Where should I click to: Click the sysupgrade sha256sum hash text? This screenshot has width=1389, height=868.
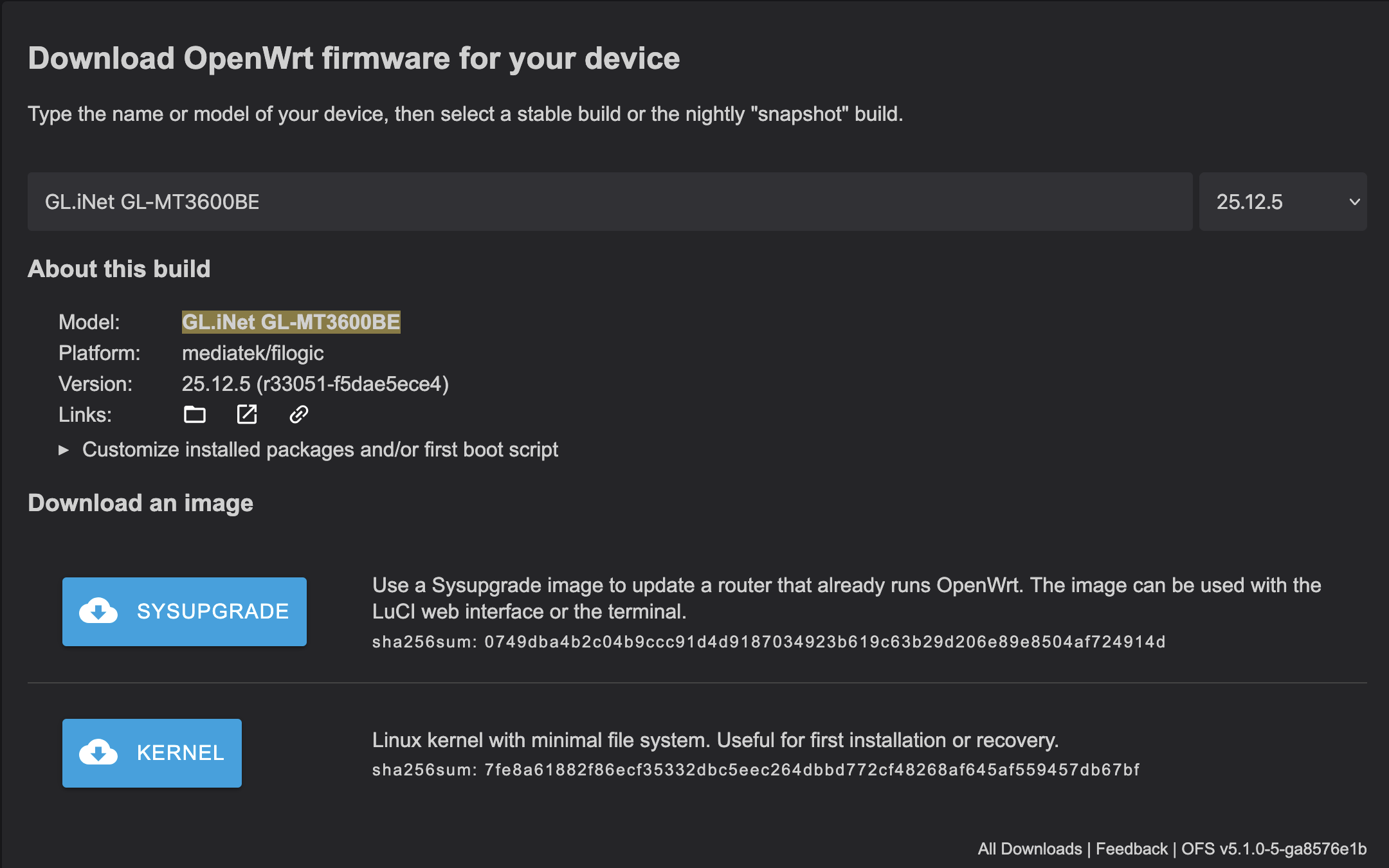(825, 642)
